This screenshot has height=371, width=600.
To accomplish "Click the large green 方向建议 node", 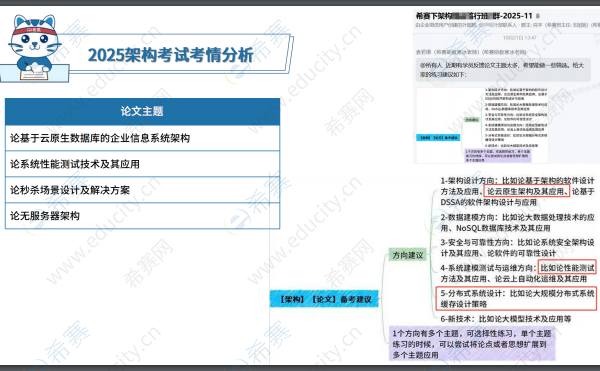I will pyautogui.click(x=408, y=255).
